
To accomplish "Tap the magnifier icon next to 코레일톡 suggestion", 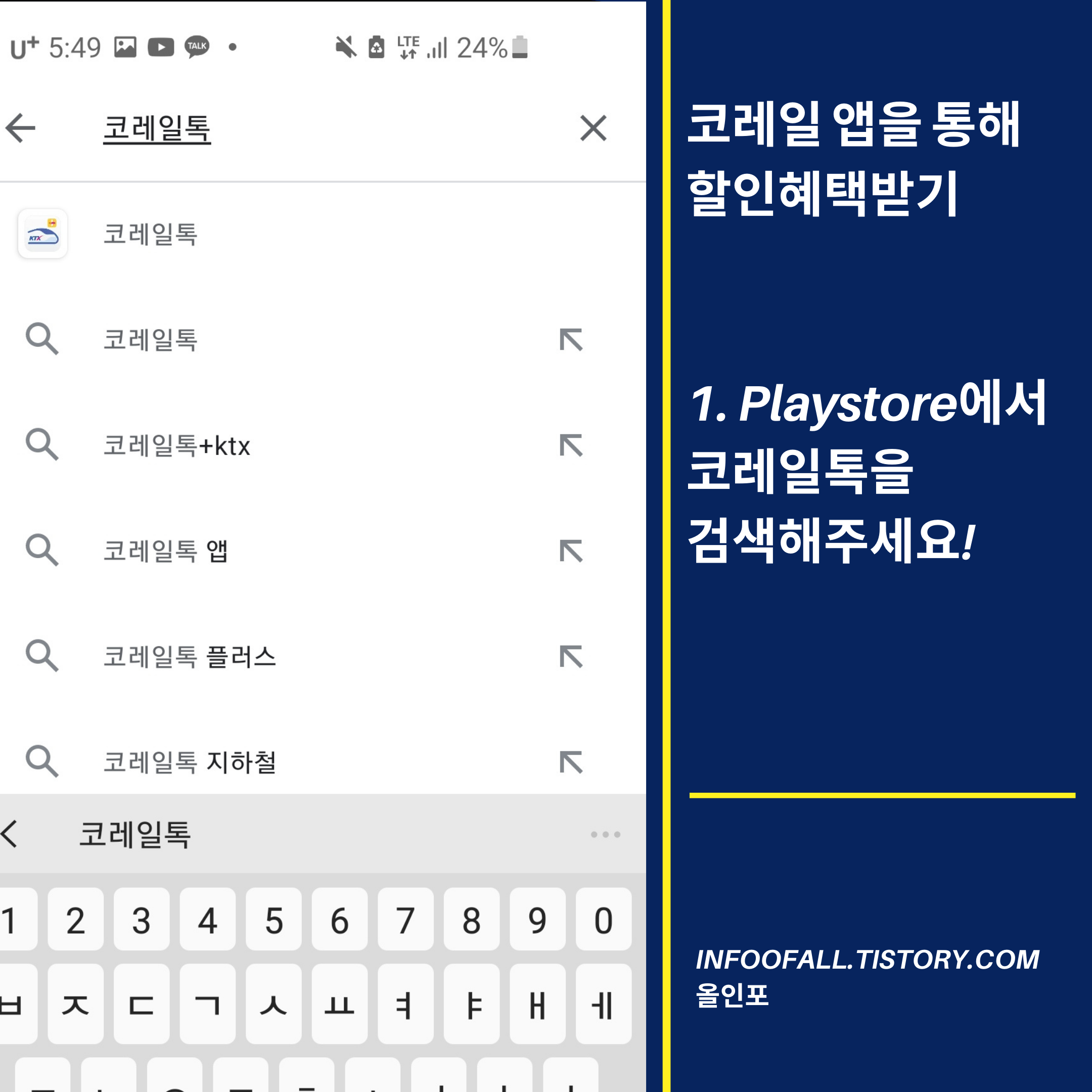I will (x=42, y=339).
